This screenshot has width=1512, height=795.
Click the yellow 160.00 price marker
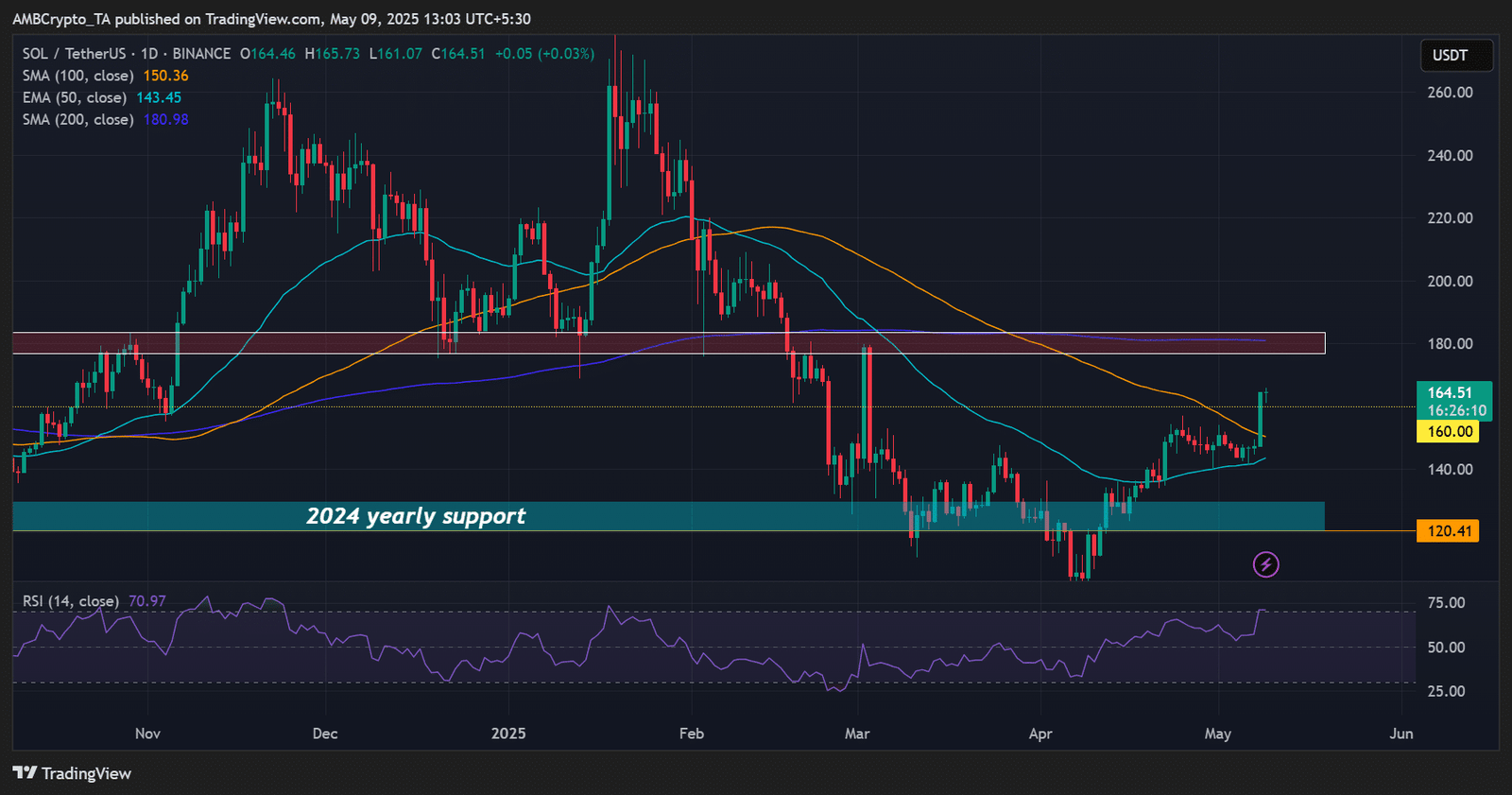(1448, 432)
